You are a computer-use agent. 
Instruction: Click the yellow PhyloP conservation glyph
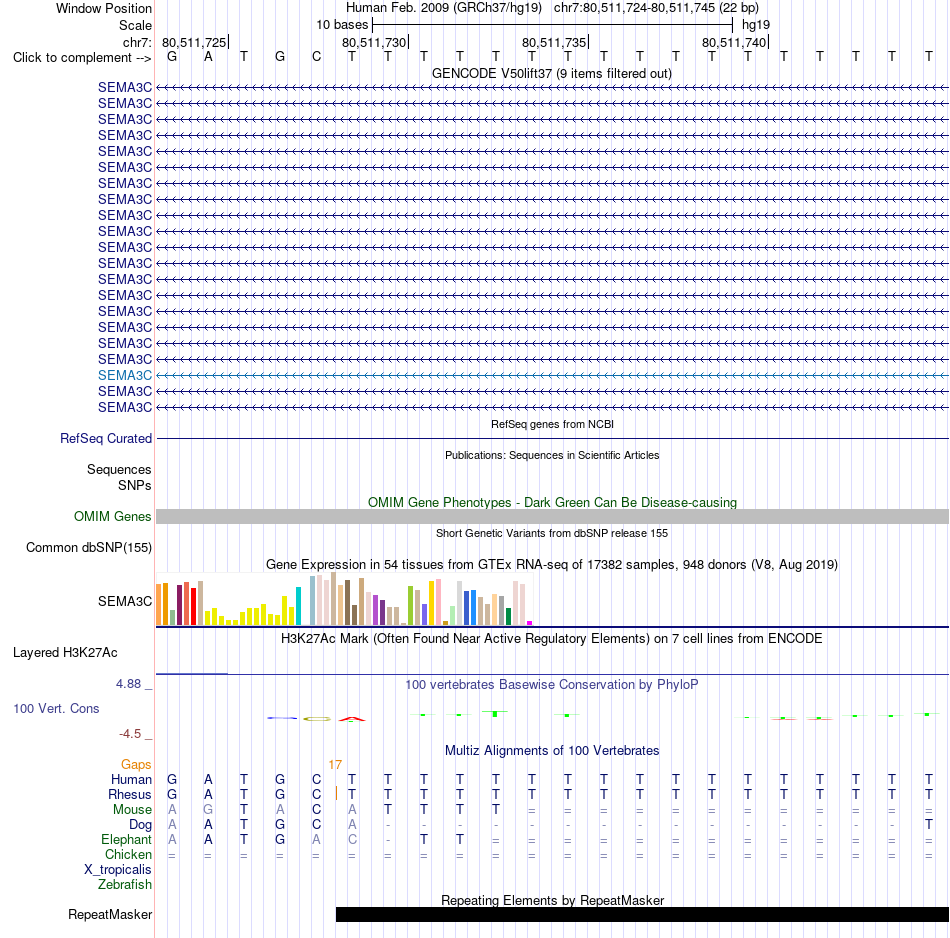316,719
